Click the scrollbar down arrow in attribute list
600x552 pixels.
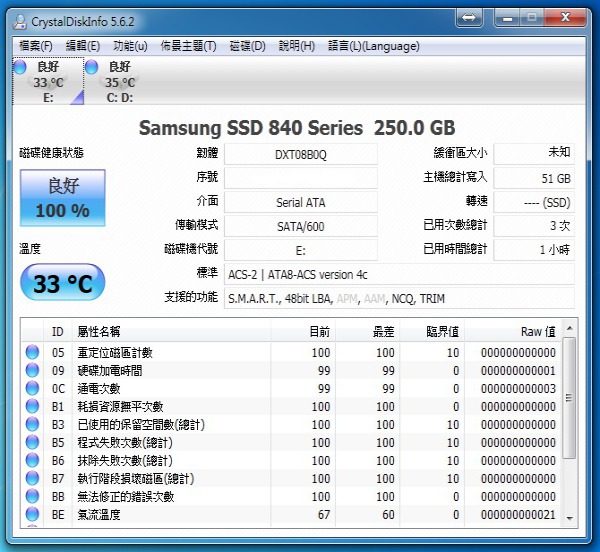tap(569, 518)
